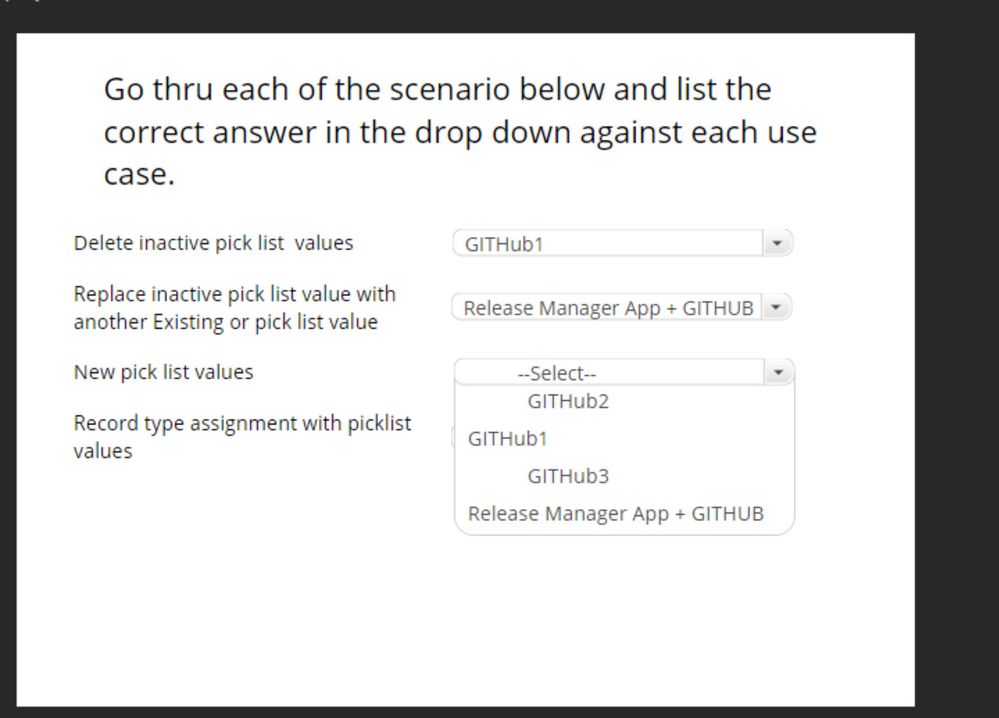Pick GITHub3 in the dropdown list

[x=568, y=476]
